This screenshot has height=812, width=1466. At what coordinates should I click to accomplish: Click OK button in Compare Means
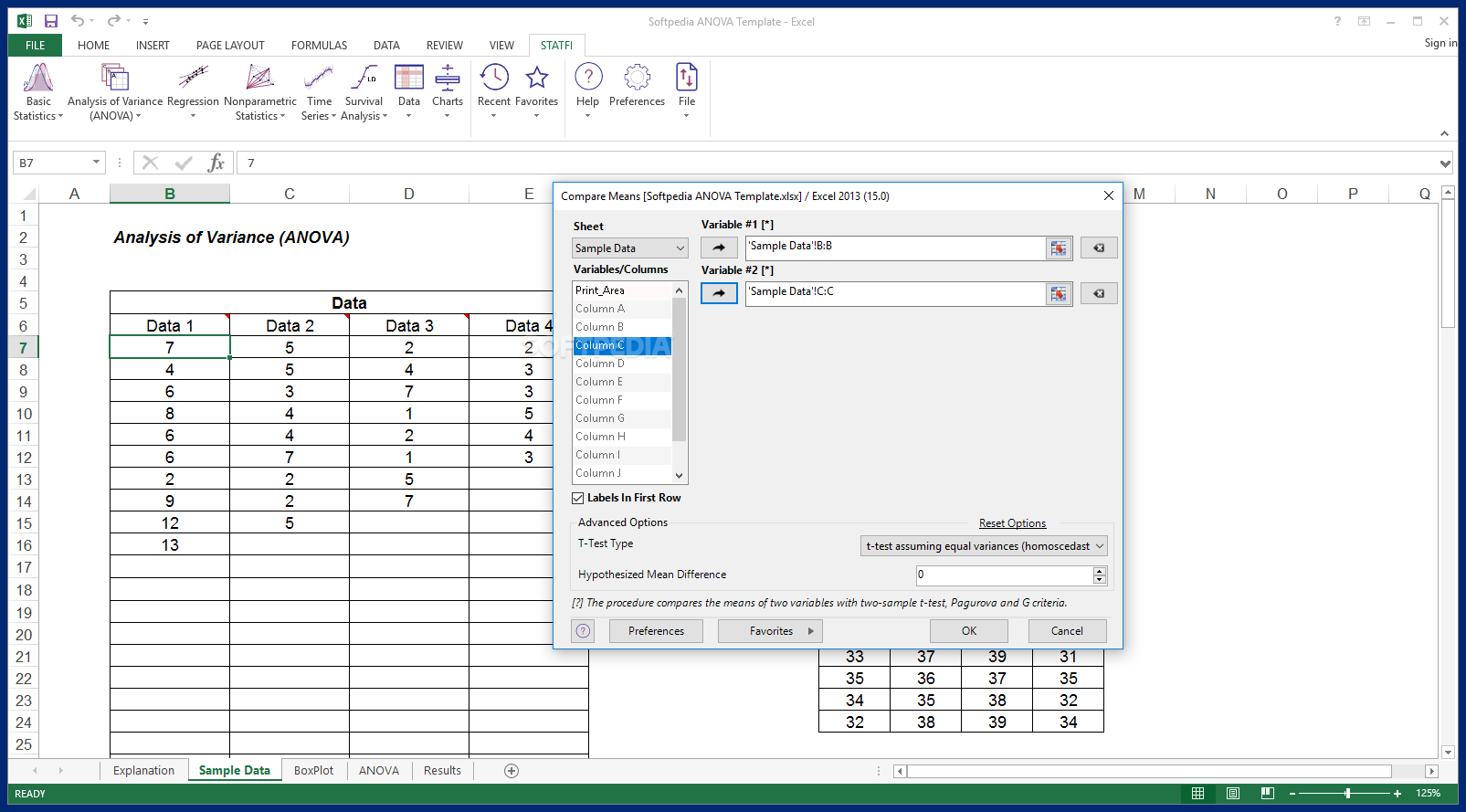click(969, 631)
